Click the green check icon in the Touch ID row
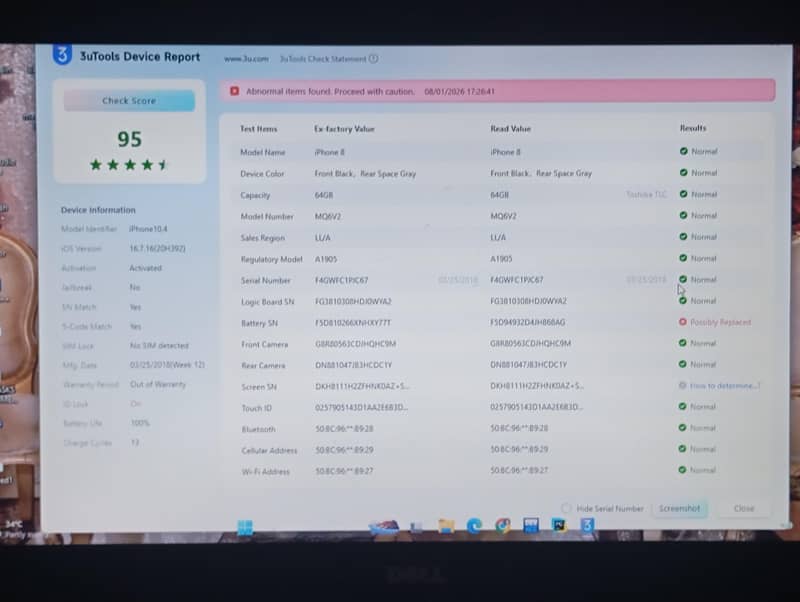 pyautogui.click(x=683, y=406)
